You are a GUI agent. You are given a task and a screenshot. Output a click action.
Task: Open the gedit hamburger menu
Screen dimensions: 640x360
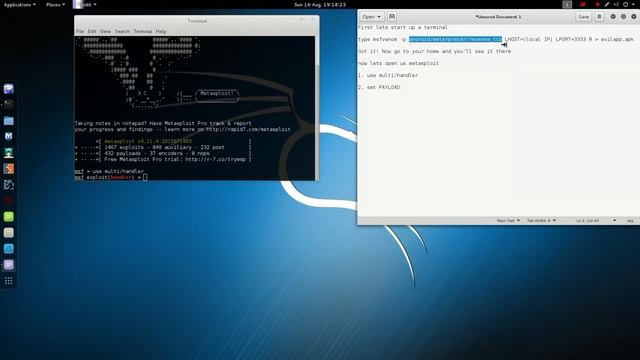click(599, 17)
